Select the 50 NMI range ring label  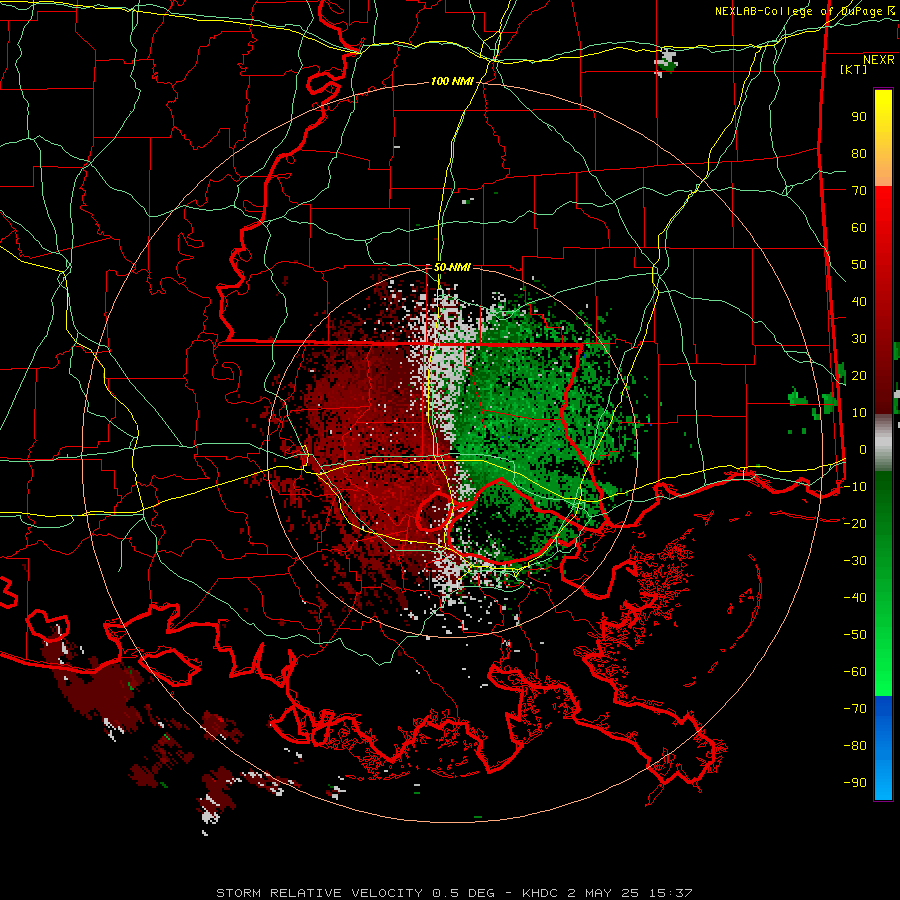click(452, 267)
